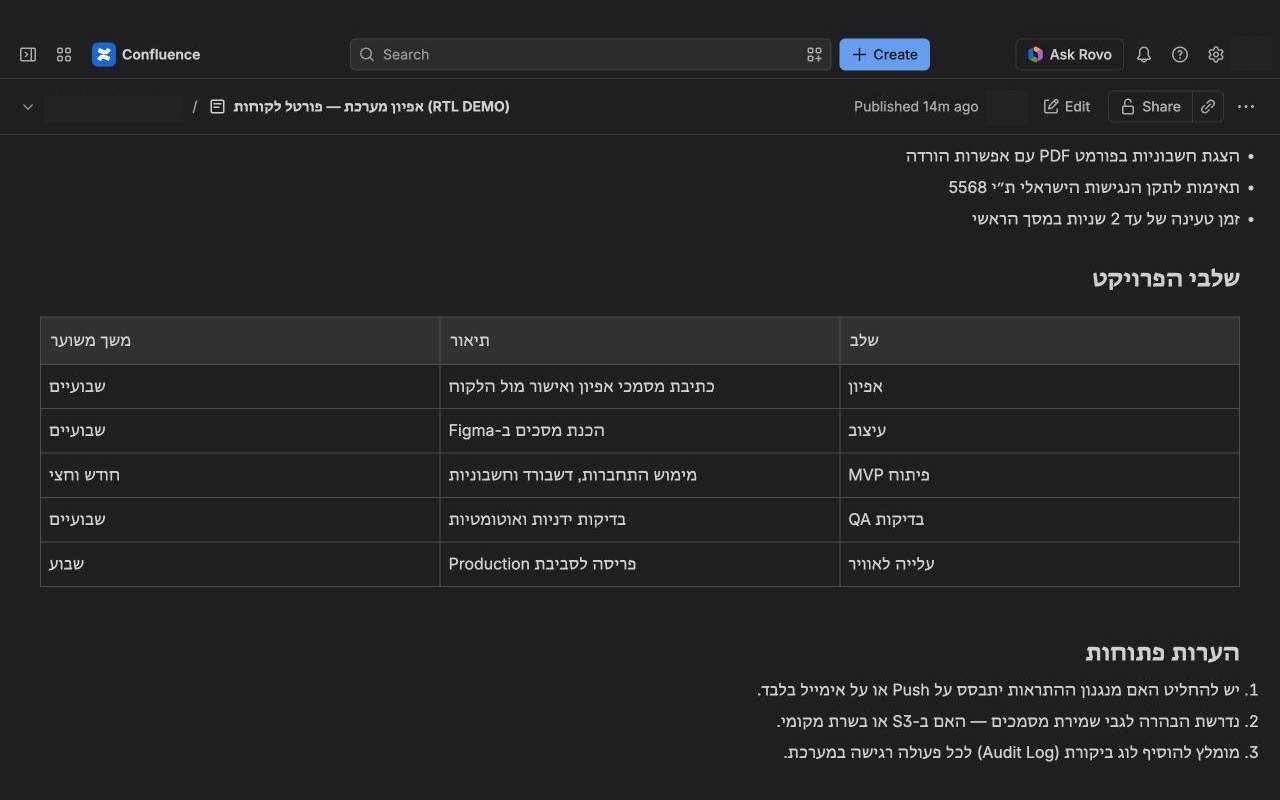Click the bullet mentioning PDF invoices

tap(1072, 156)
